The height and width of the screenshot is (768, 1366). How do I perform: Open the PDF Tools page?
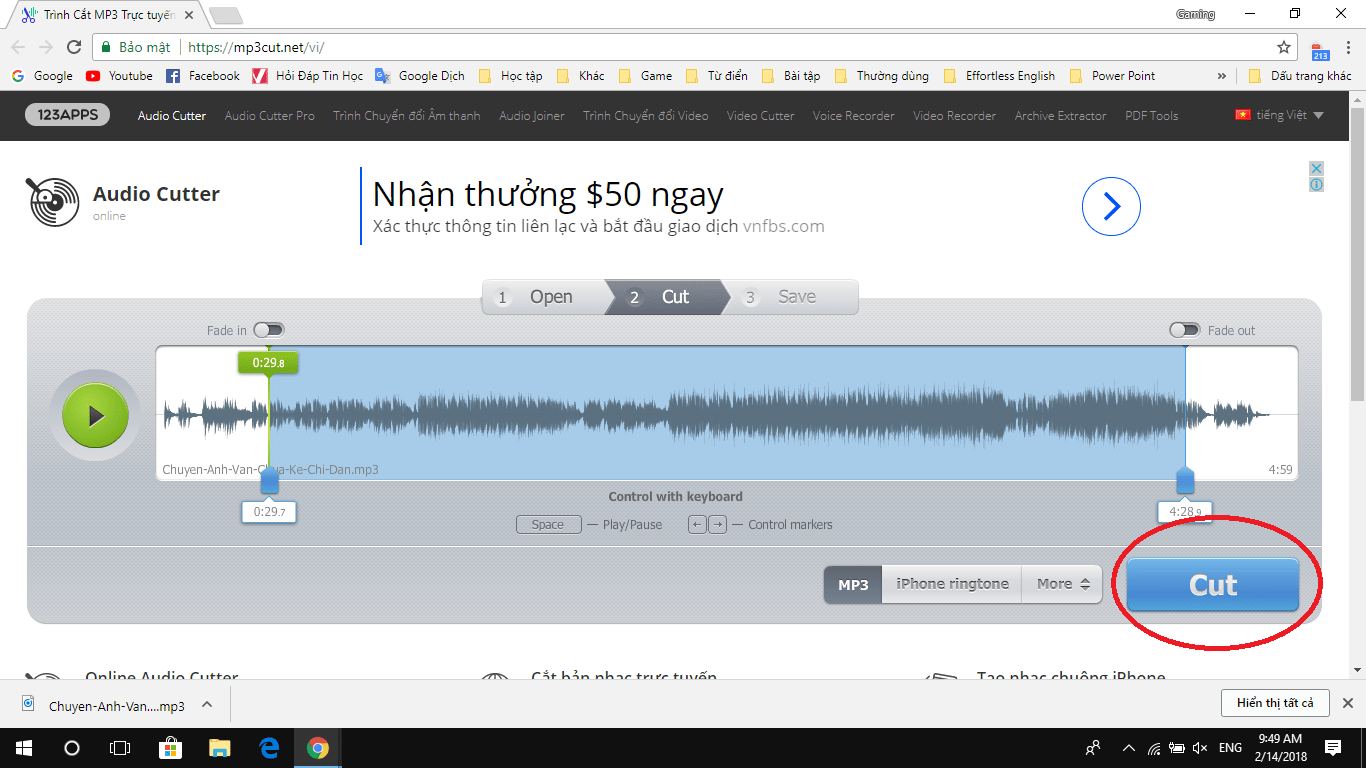1150,116
